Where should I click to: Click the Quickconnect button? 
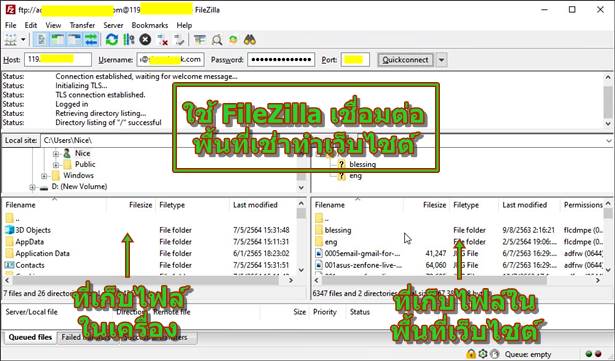point(405,60)
